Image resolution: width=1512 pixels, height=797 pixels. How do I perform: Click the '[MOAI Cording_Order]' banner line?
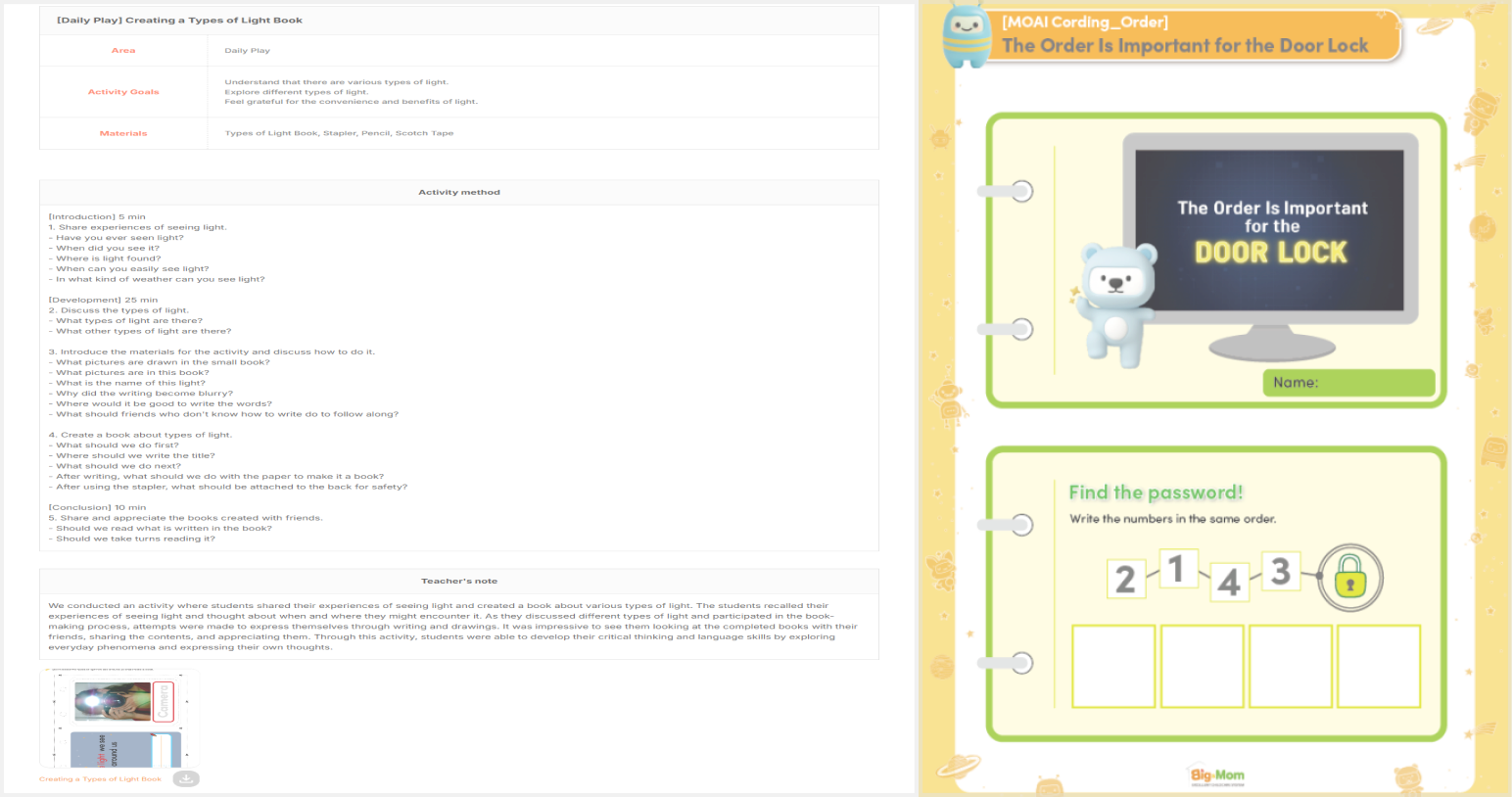[x=1085, y=22]
